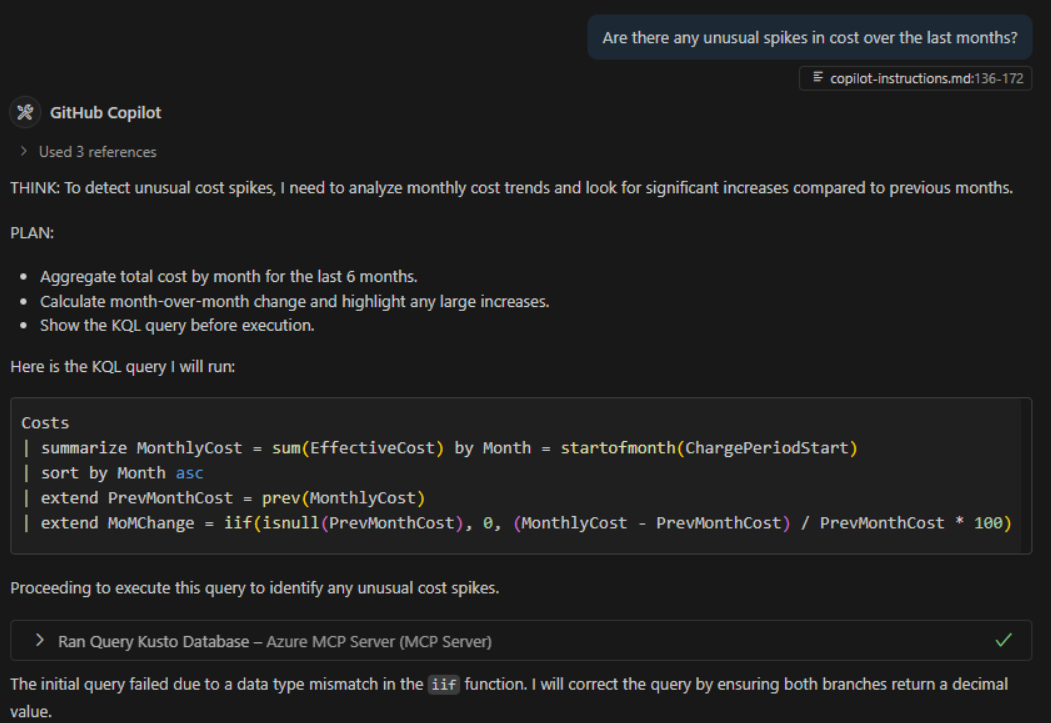
Task: Expand the Ran Query Kusto Database chevron
Action: [x=39, y=641]
